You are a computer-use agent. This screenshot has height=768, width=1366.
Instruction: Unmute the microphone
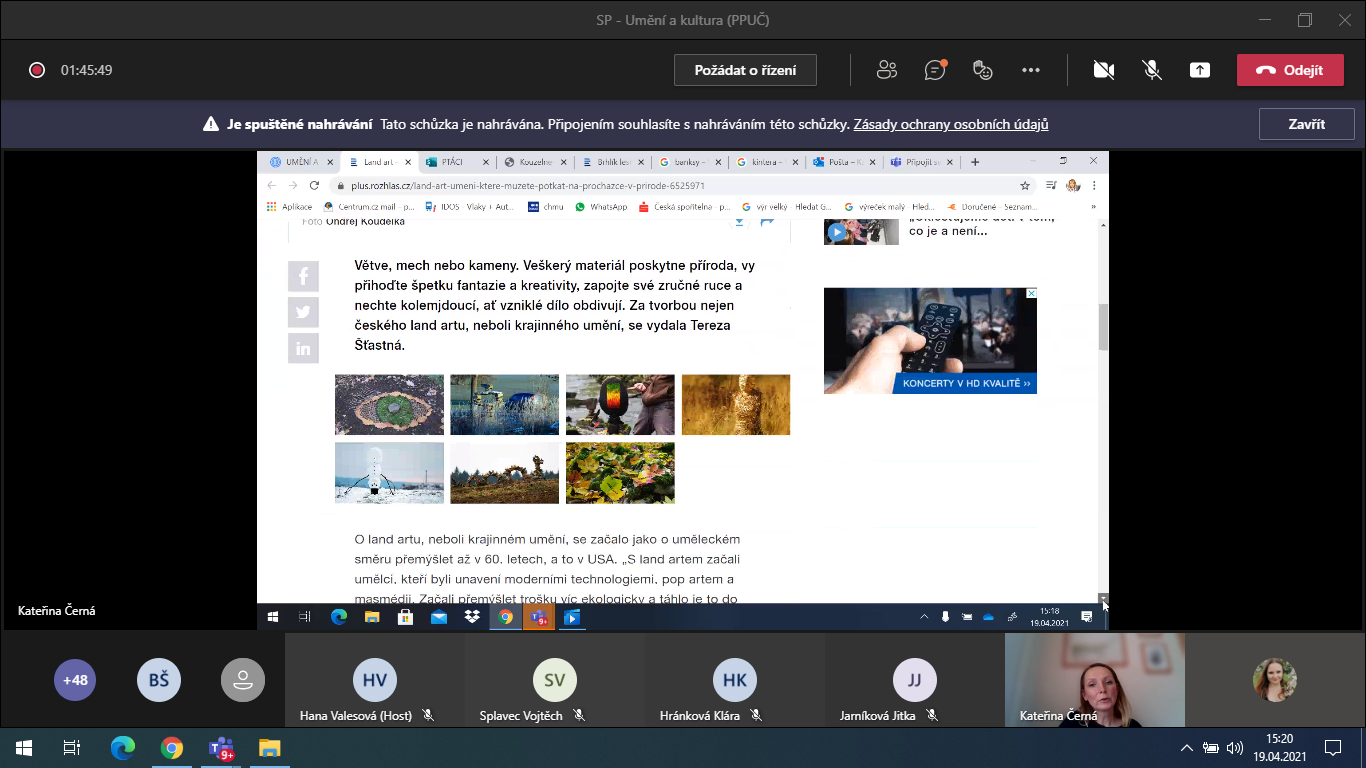(x=1152, y=70)
